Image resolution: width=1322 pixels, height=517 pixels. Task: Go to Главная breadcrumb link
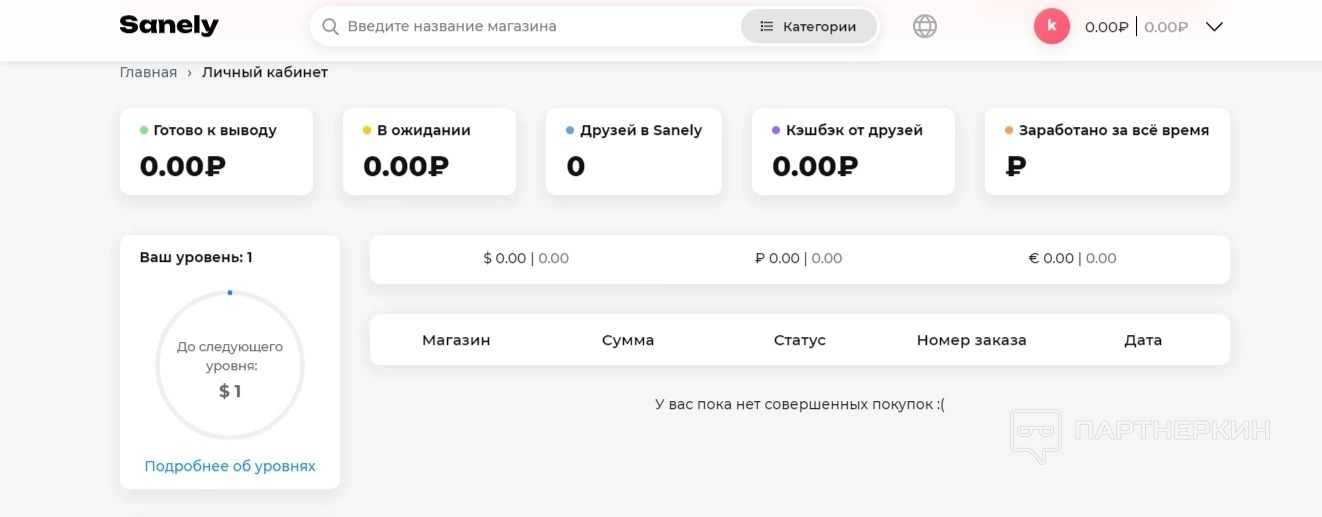148,72
